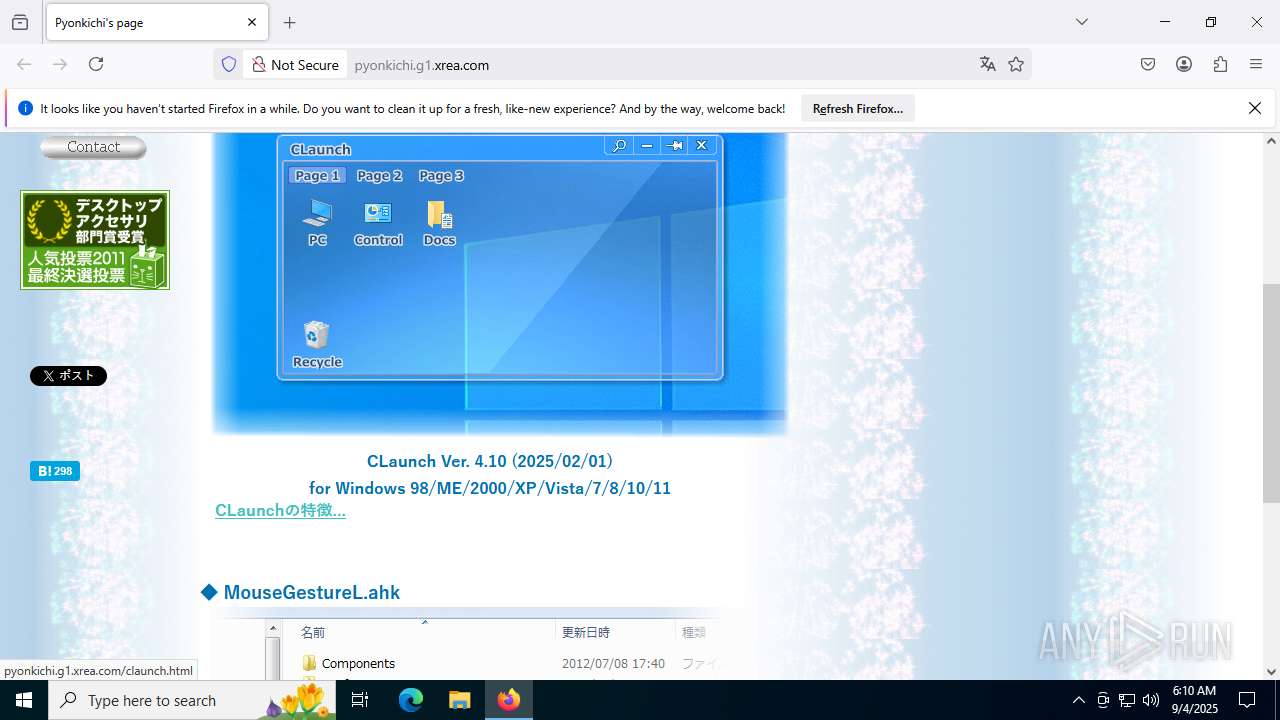This screenshot has height=720, width=1280.
Task: Open the tracking protection shield icon
Action: pos(229,64)
